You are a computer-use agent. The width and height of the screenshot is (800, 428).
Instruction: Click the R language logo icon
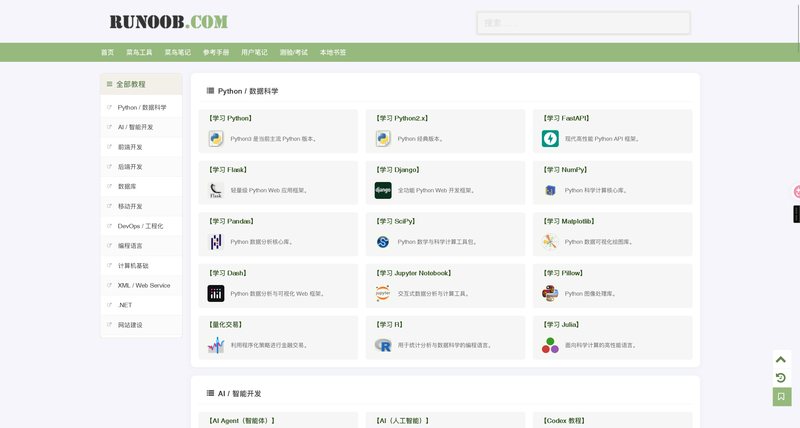383,345
